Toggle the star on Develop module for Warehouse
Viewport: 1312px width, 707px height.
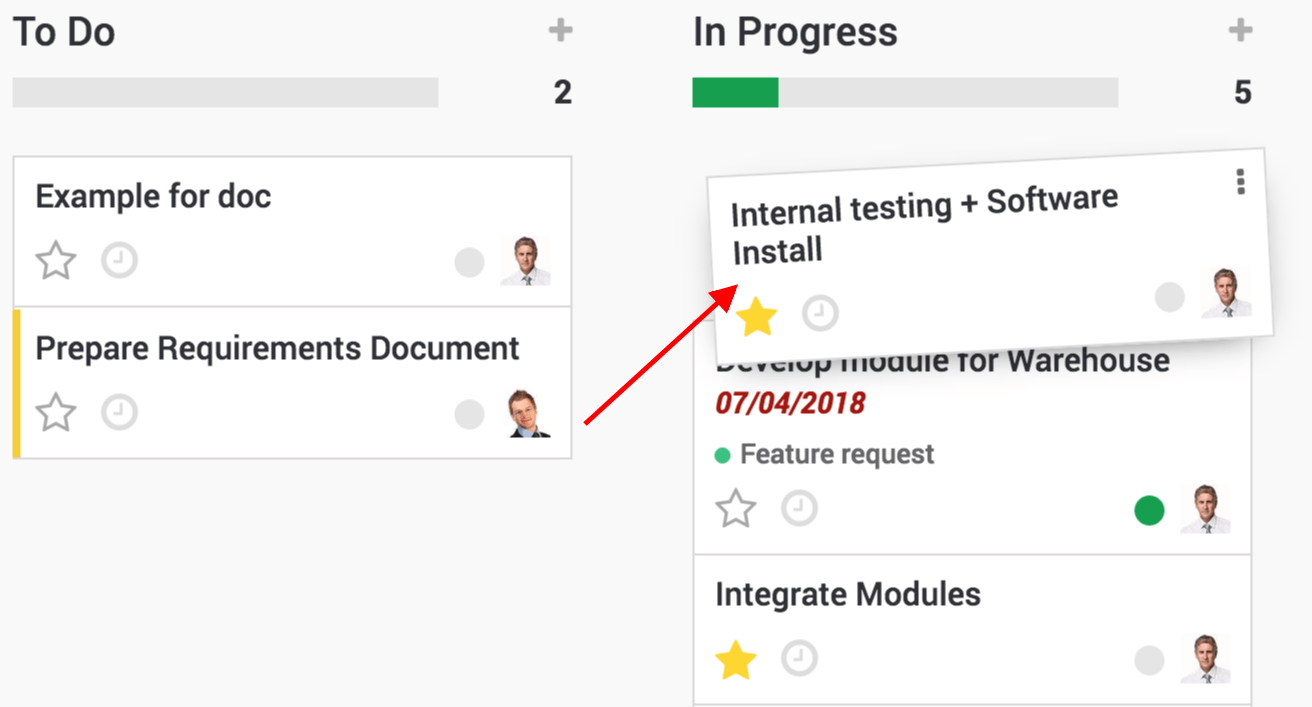[735, 507]
